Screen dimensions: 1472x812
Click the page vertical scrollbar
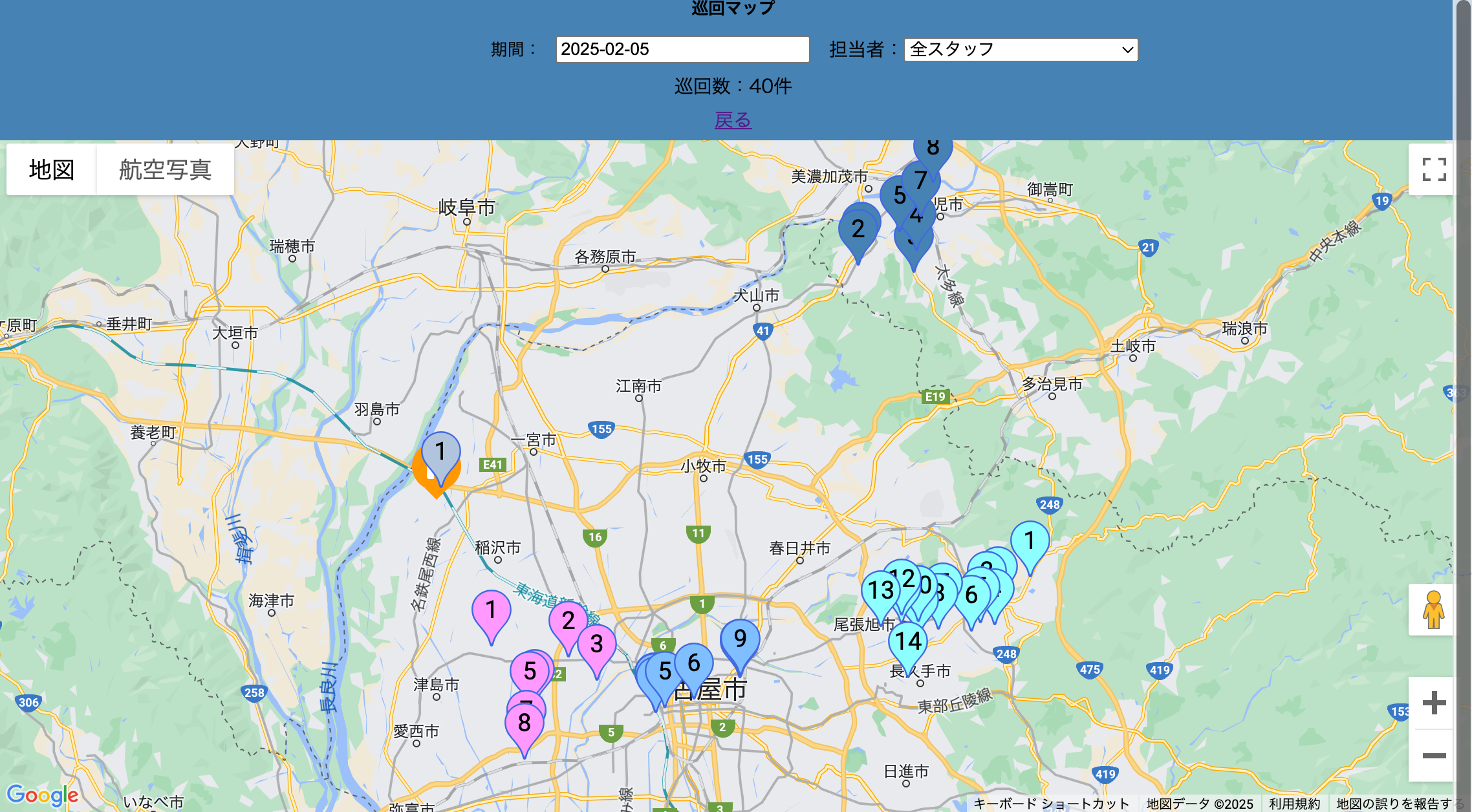(1463, 388)
